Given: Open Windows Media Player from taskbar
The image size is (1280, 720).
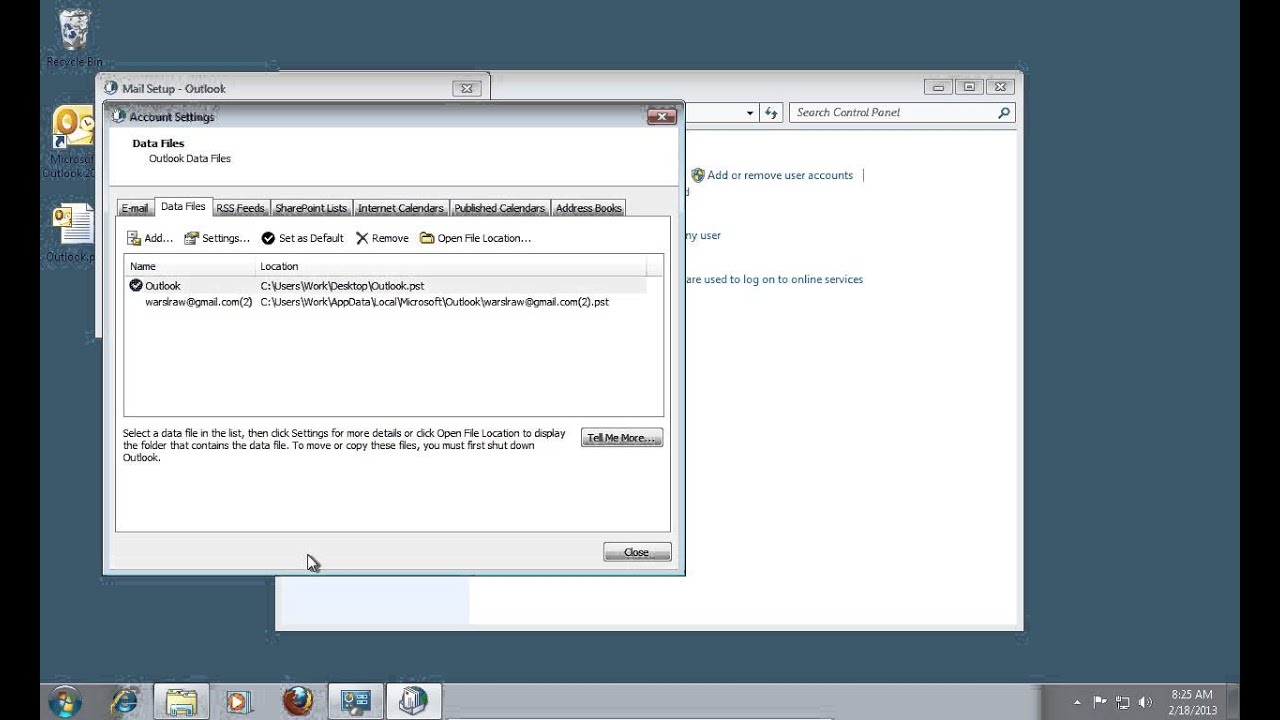Looking at the screenshot, I should pyautogui.click(x=238, y=701).
